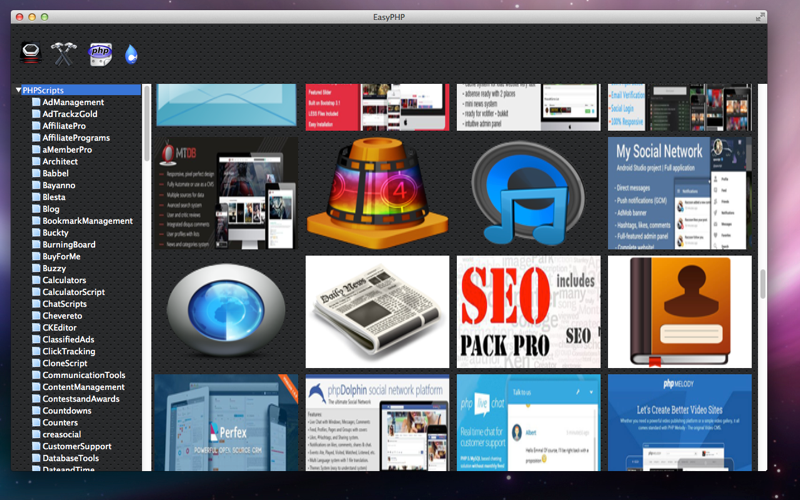Select the AdManagement folder
The height and width of the screenshot is (500, 800).
(x=73, y=102)
